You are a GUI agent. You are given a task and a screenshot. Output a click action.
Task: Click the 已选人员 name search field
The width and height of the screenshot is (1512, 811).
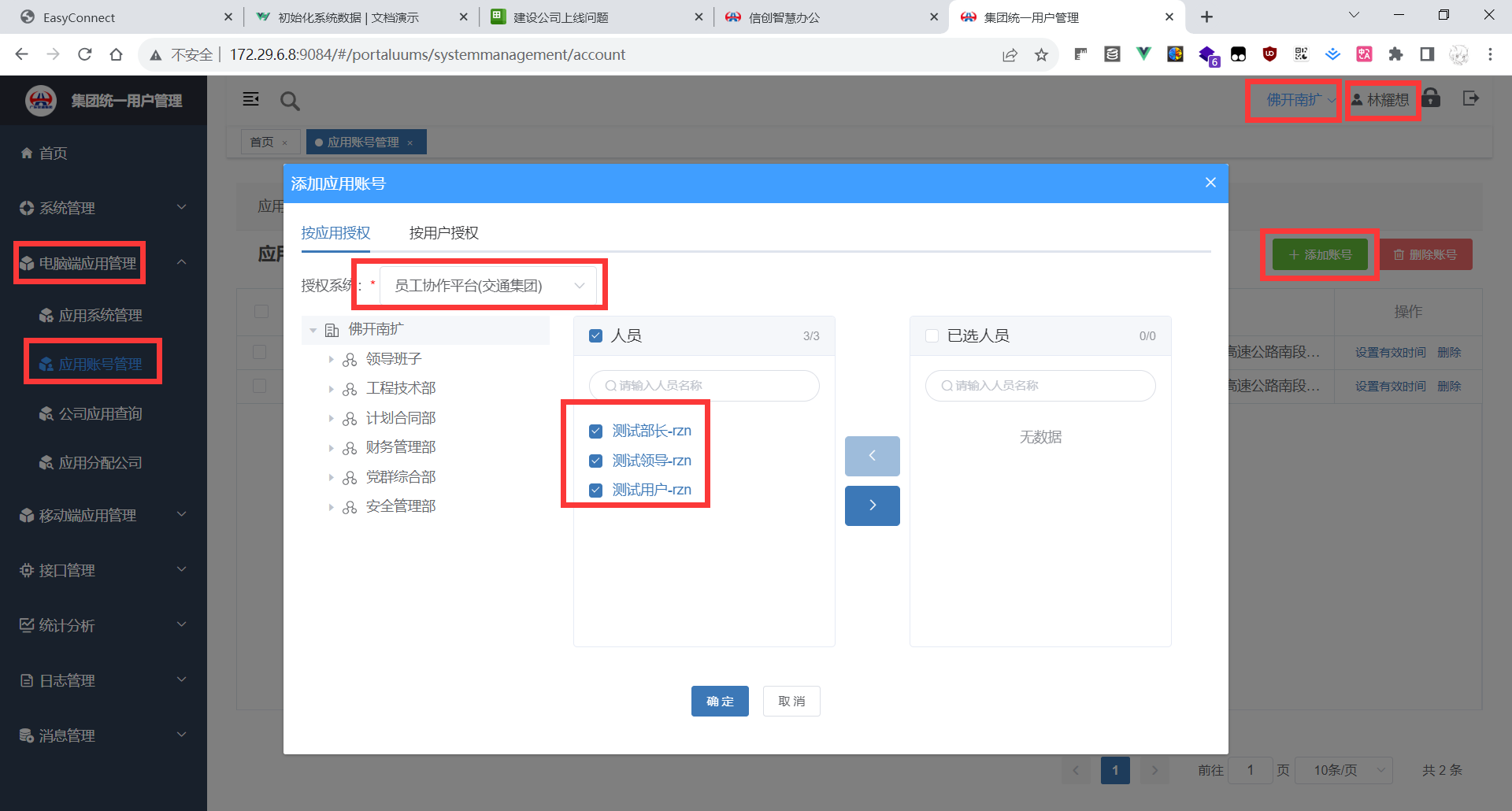click(x=1040, y=386)
